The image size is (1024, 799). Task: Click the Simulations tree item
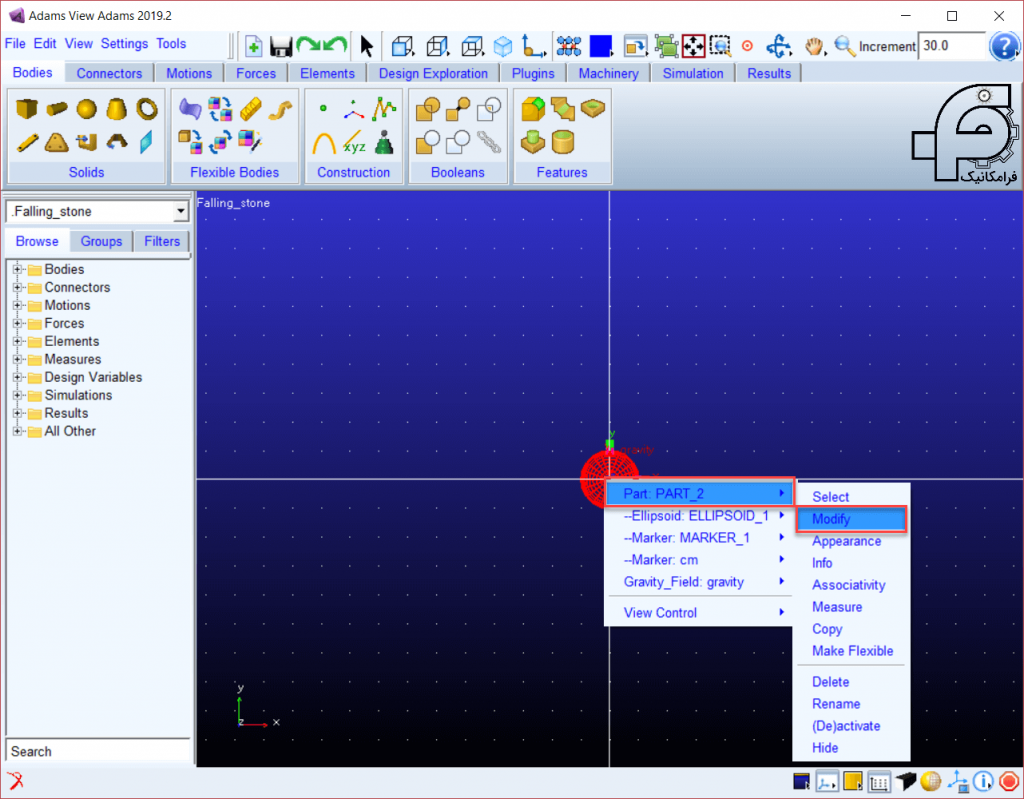tap(78, 395)
